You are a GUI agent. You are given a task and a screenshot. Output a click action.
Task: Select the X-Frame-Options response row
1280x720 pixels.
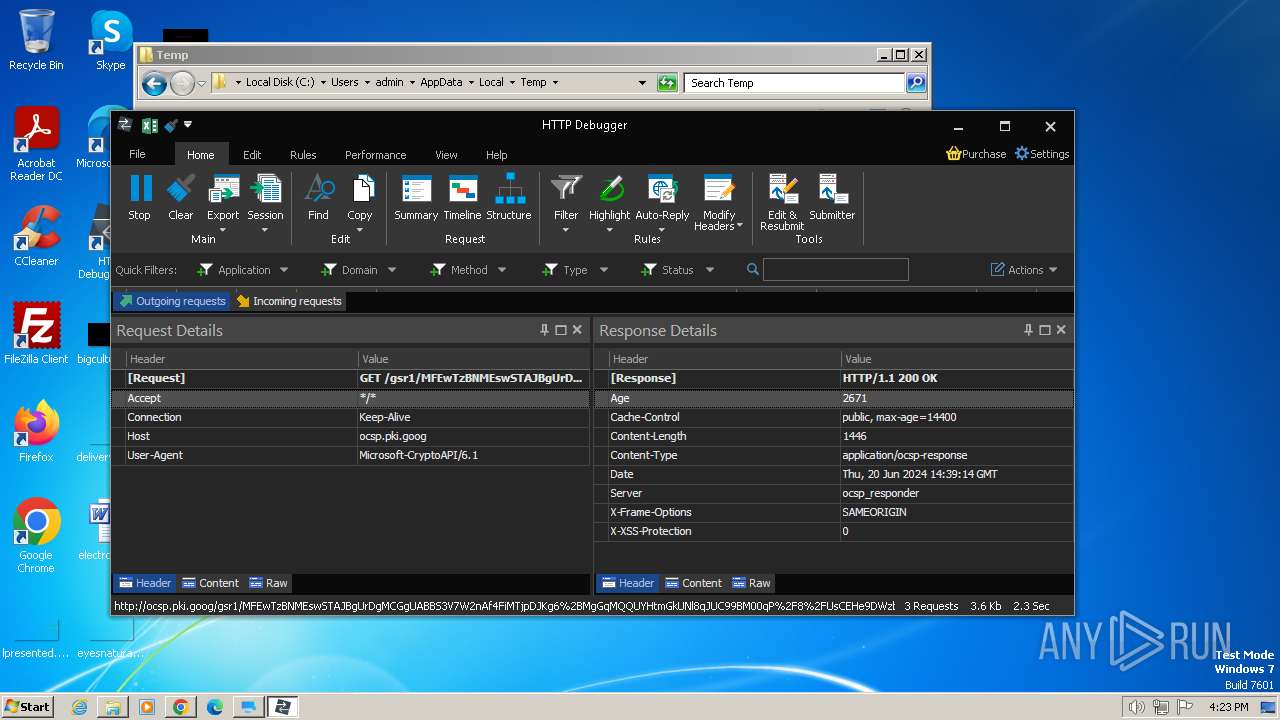pyautogui.click(x=834, y=512)
